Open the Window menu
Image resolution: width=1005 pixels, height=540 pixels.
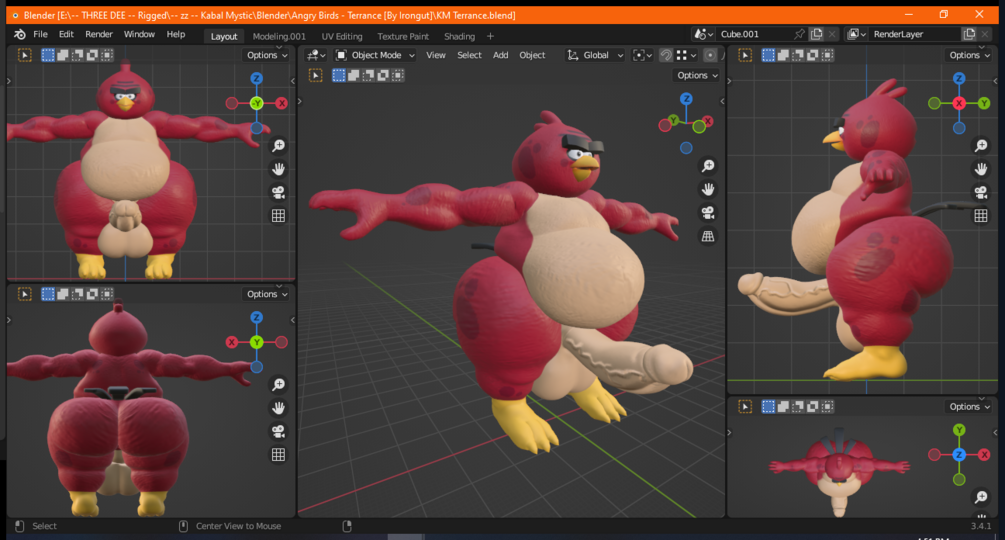139,35
